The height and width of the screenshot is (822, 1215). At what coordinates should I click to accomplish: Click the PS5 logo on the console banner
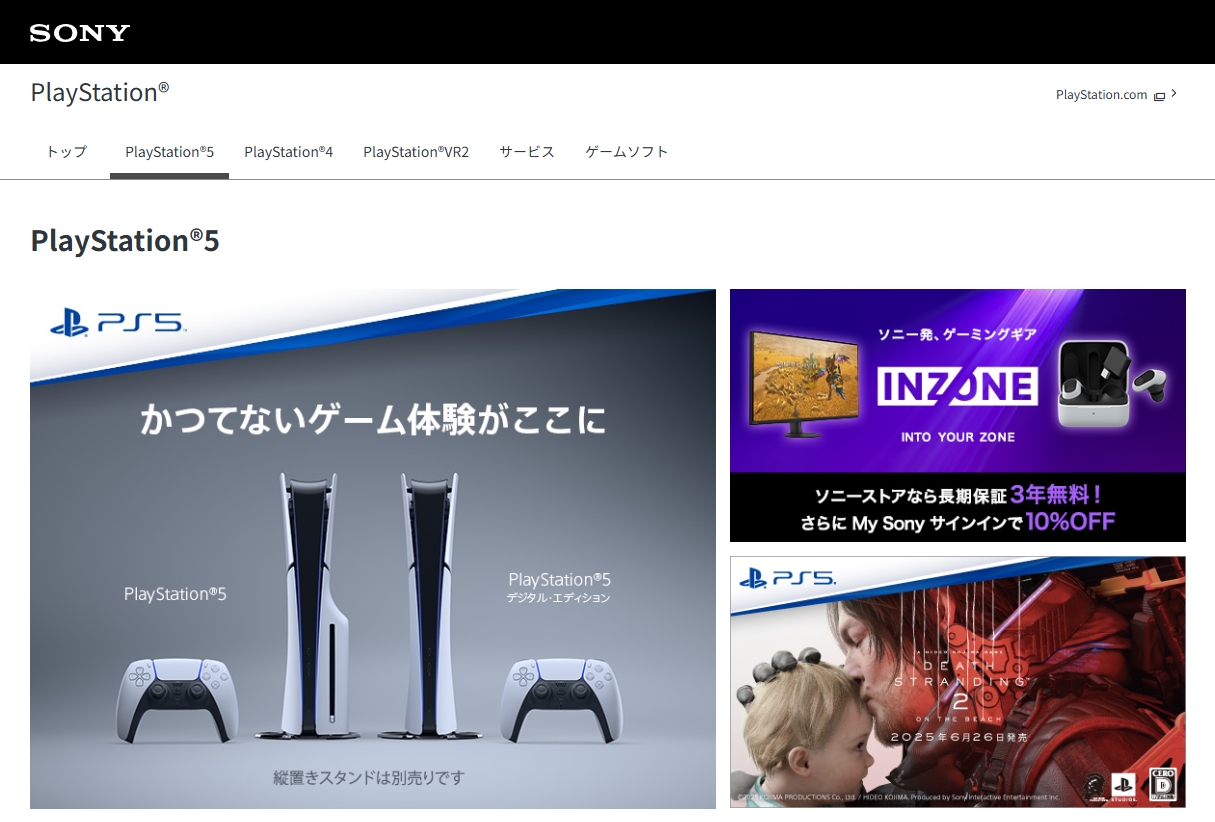pos(118,323)
